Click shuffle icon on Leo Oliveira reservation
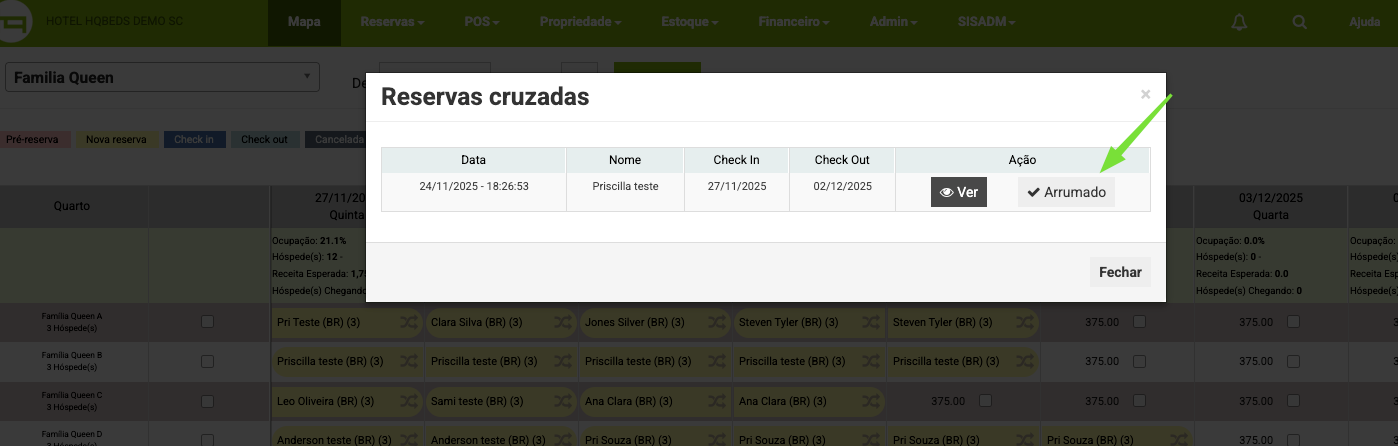This screenshot has height=446, width=1398. point(409,401)
